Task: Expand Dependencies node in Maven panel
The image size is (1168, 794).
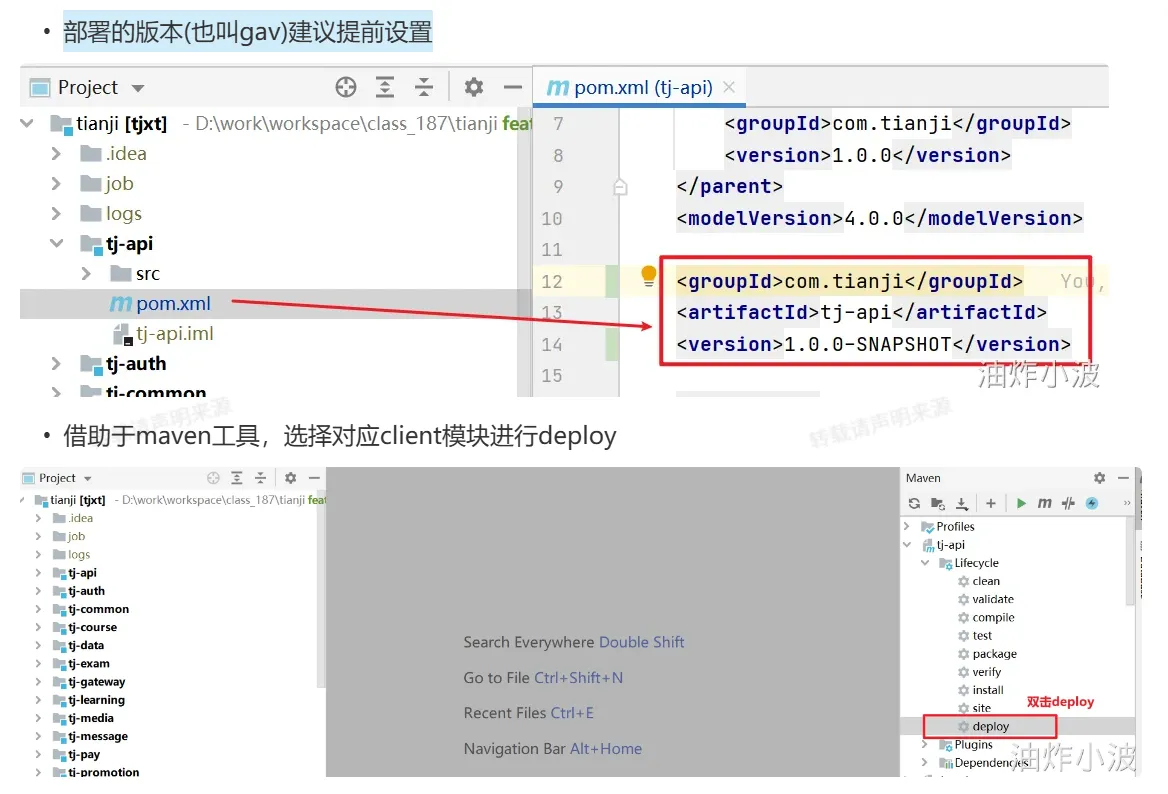Action: [924, 762]
